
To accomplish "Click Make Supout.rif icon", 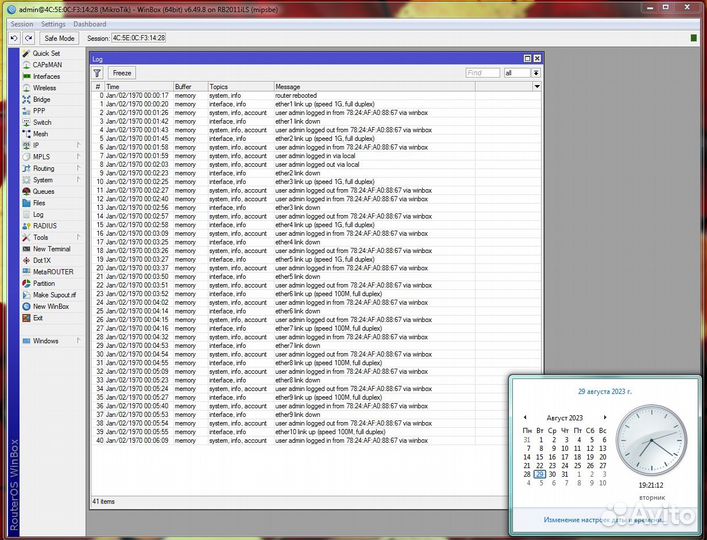I will (27, 295).
